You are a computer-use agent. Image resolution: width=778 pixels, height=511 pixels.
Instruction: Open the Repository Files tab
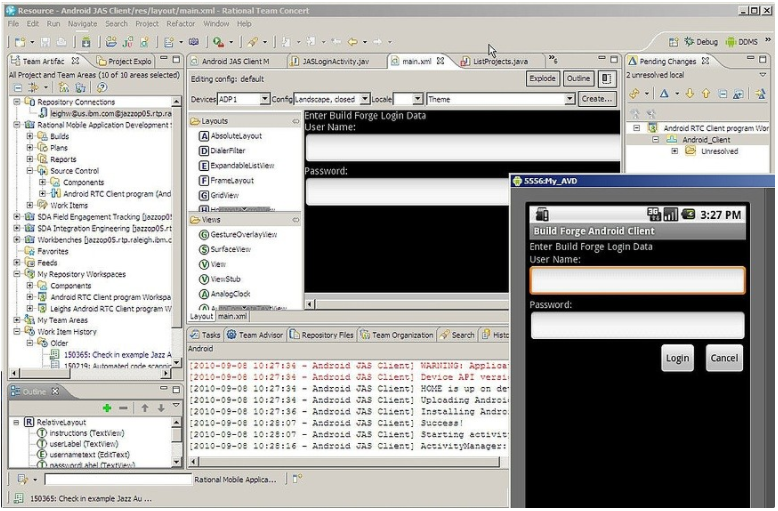pyautogui.click(x=322, y=335)
